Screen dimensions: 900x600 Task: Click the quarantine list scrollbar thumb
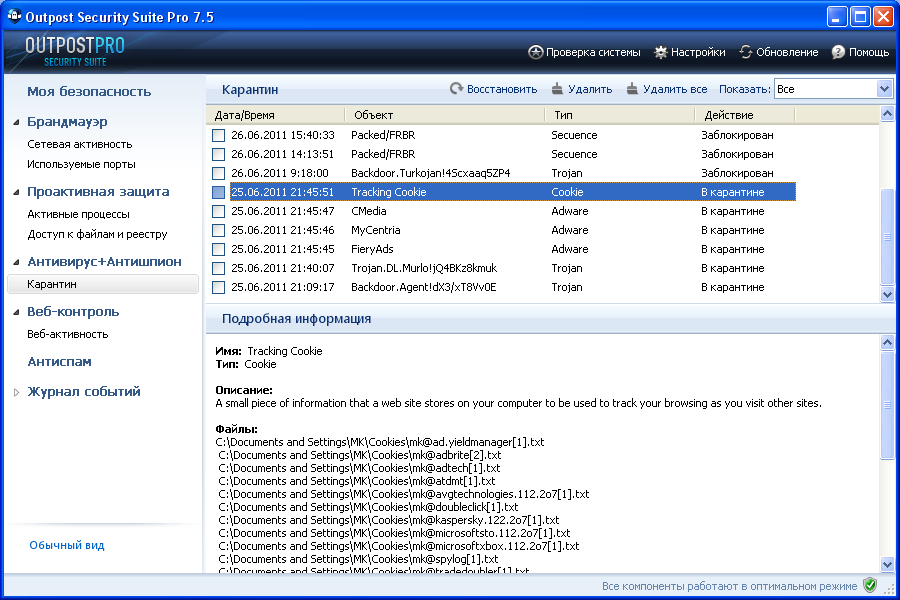pyautogui.click(x=887, y=237)
